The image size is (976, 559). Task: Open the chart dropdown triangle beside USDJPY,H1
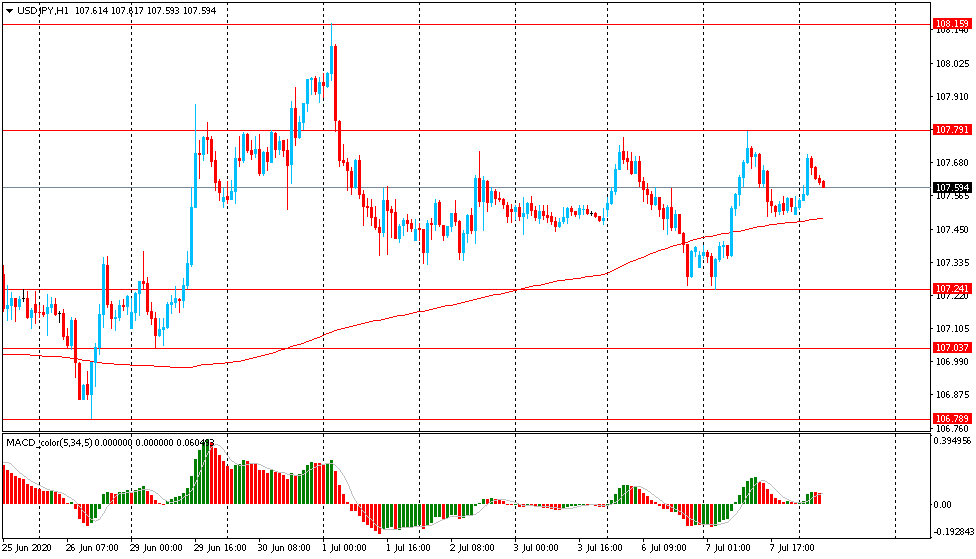[x=9, y=11]
